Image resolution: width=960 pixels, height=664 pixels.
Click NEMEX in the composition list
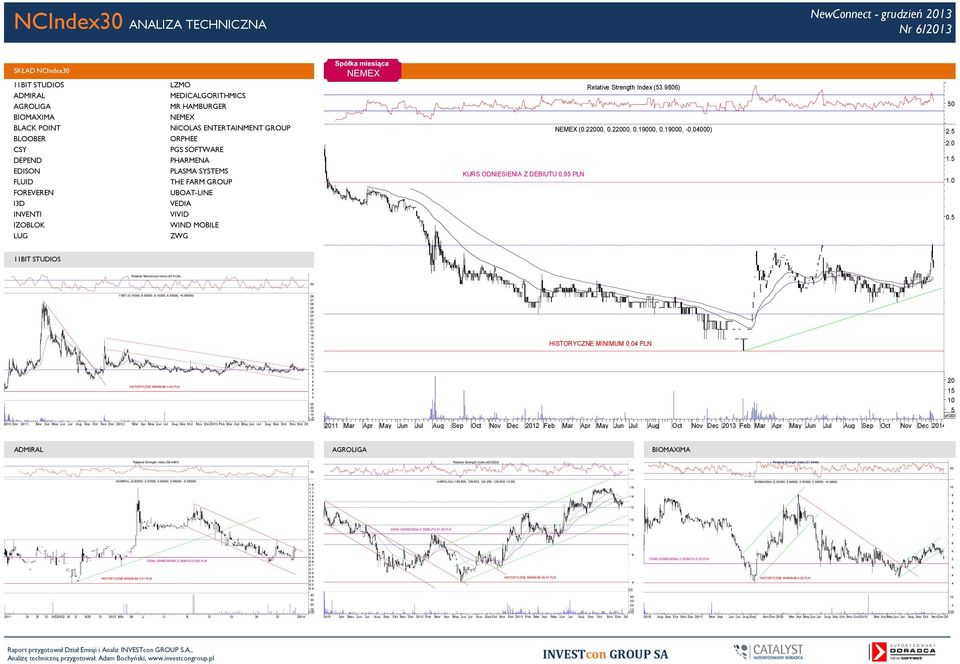tap(182, 117)
